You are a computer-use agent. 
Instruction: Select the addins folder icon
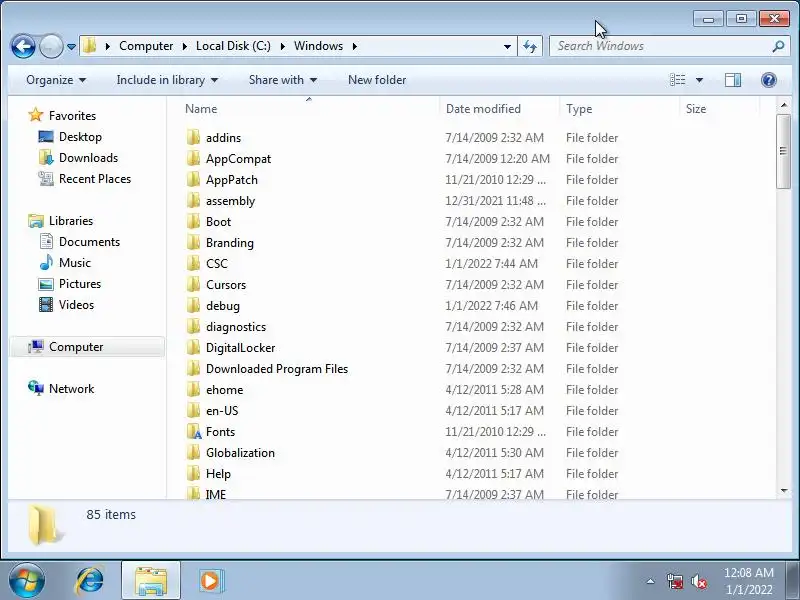tap(194, 137)
